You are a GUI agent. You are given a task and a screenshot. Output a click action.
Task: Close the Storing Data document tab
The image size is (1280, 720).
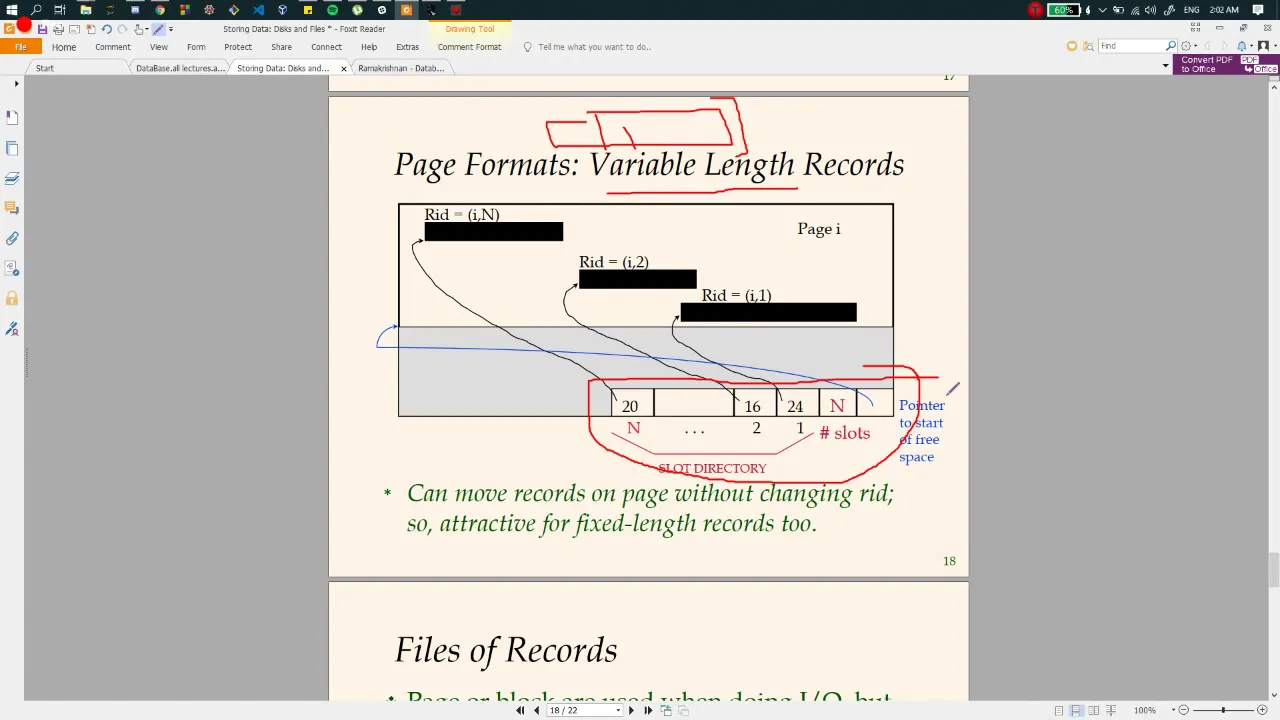tap(343, 69)
